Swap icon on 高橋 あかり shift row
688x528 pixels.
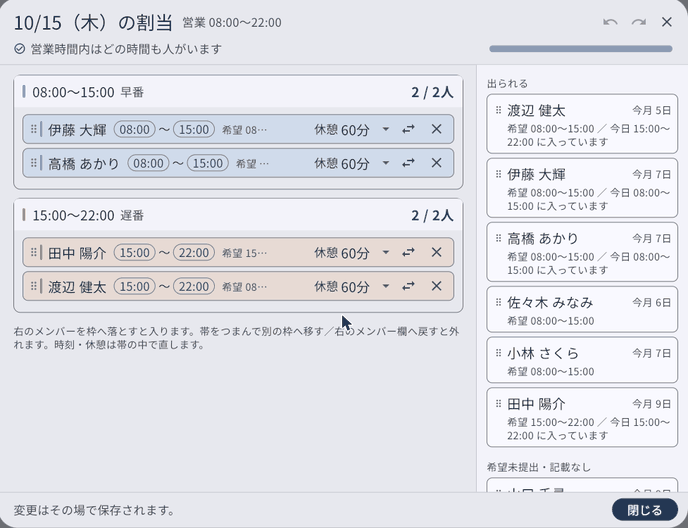tap(408, 163)
